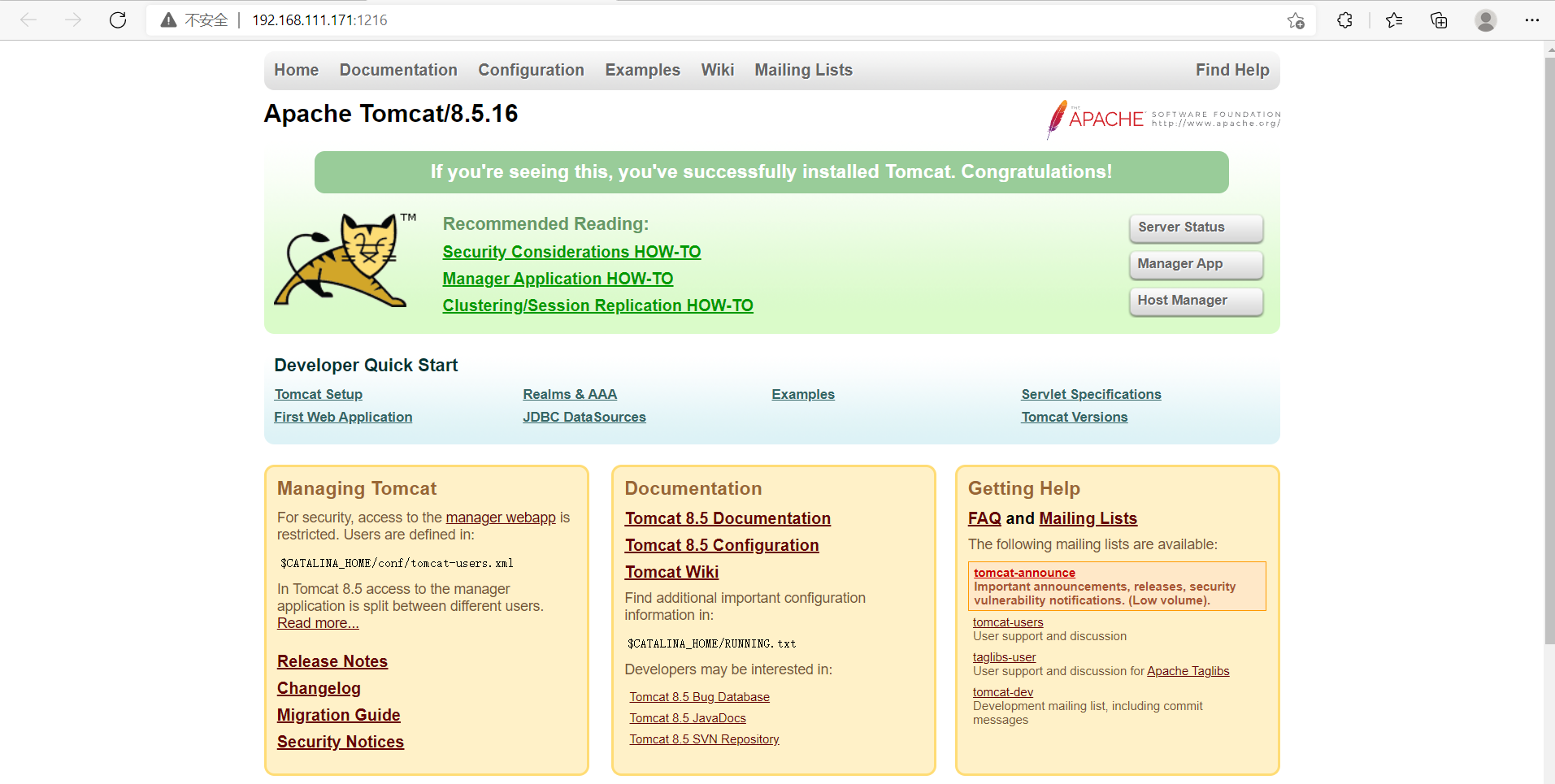The width and height of the screenshot is (1555, 784).
Task: Click the $CATALINA_HOME/RUNNING.txt path text
Action: click(711, 643)
